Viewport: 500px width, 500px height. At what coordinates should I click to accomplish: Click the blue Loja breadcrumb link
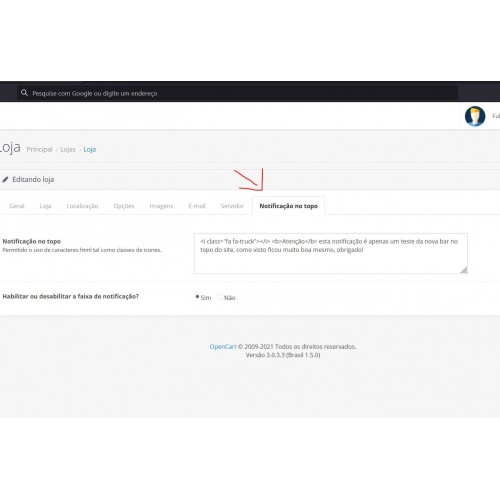[x=90, y=149]
